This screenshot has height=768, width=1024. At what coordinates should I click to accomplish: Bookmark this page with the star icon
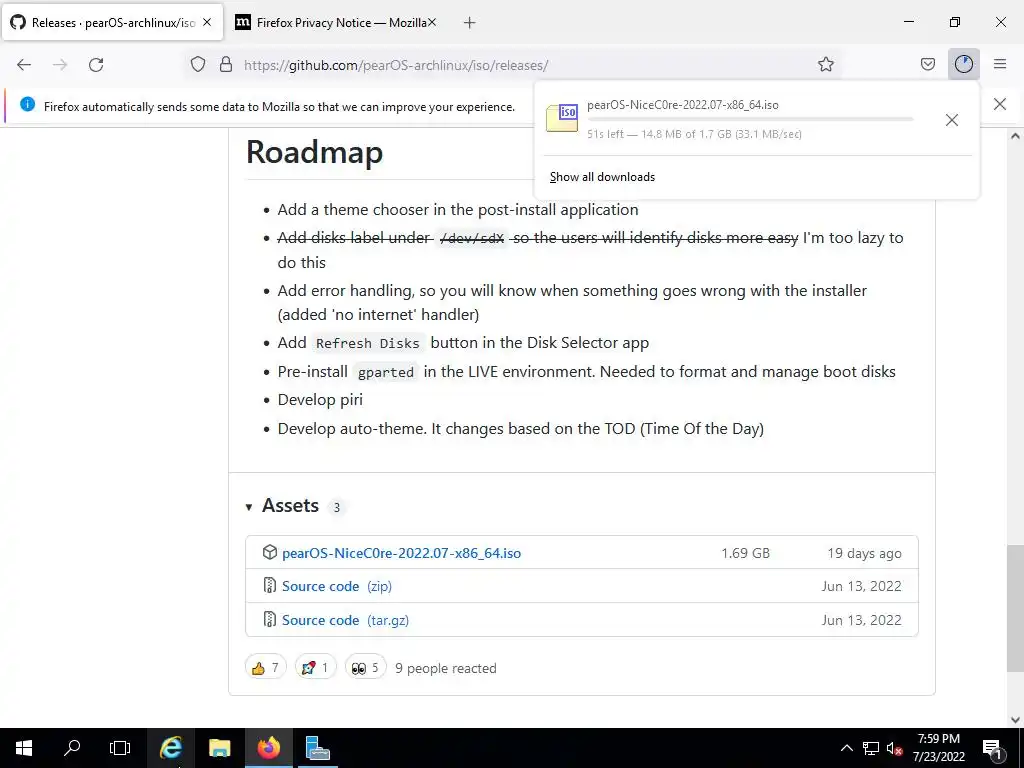pyautogui.click(x=825, y=64)
